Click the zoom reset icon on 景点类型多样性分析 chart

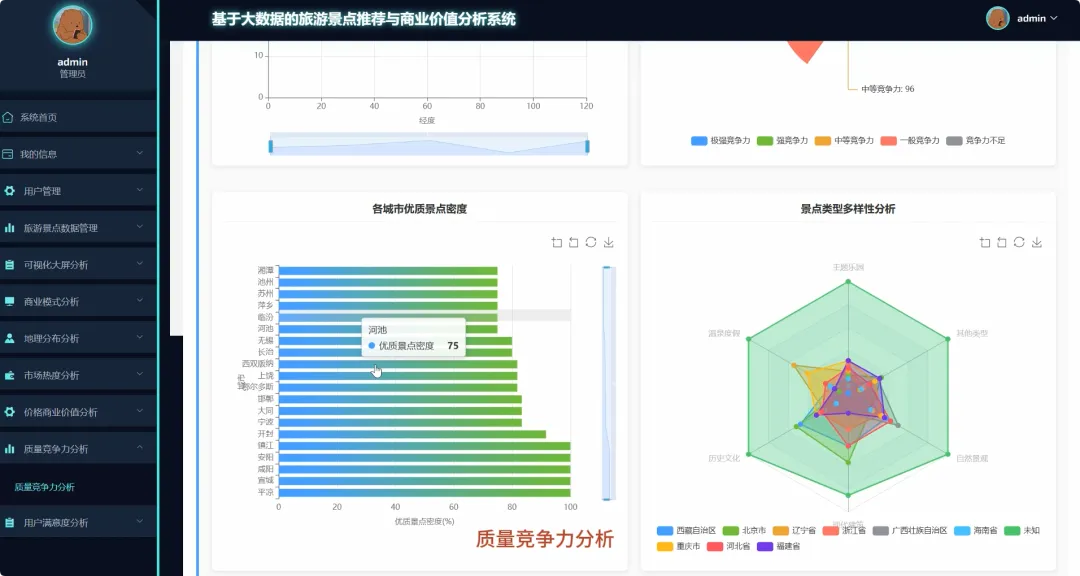point(1002,243)
